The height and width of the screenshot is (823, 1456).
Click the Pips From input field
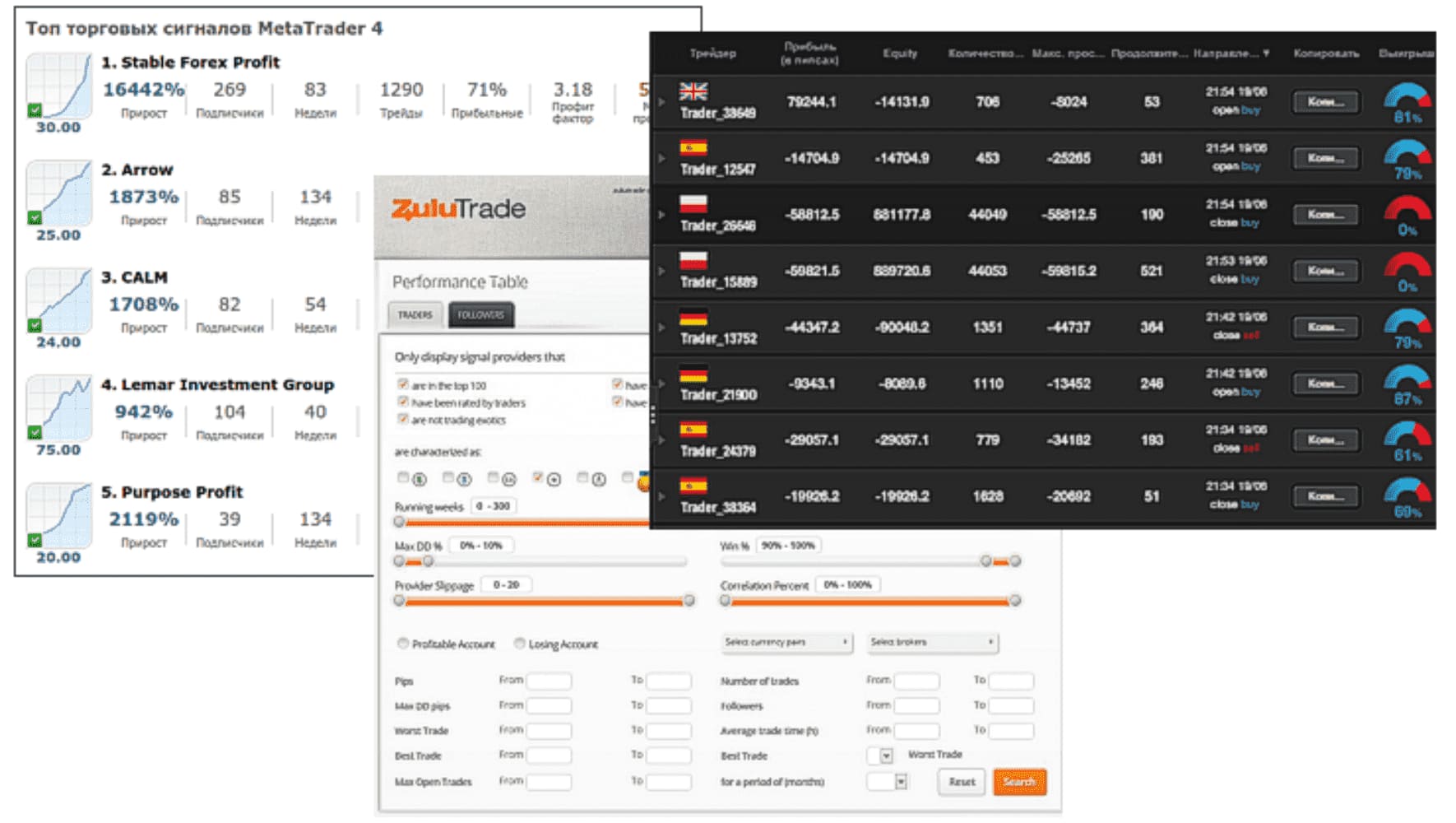[549, 681]
